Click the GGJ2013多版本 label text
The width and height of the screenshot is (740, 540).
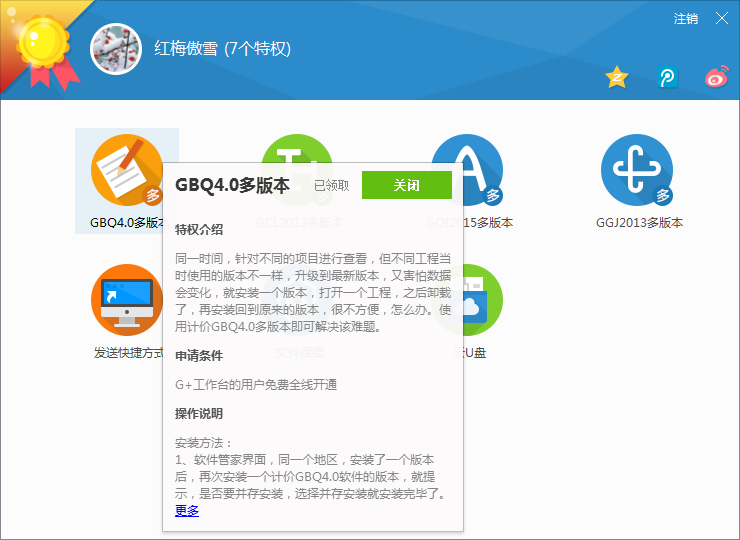click(639, 223)
